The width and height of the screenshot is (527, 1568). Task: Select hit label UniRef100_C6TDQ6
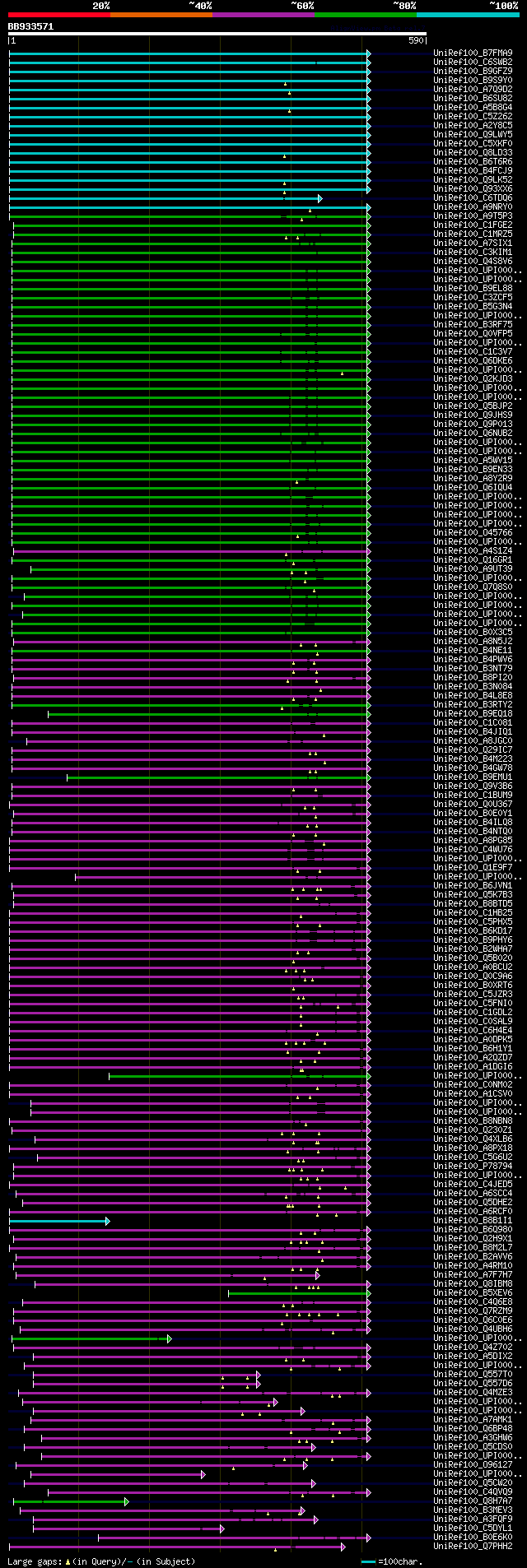(473, 198)
